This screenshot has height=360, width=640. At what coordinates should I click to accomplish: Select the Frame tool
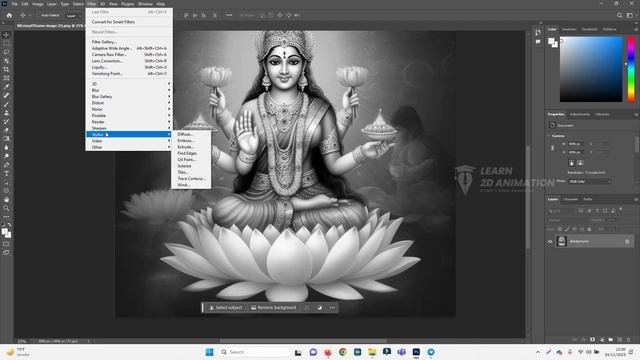click(6, 78)
